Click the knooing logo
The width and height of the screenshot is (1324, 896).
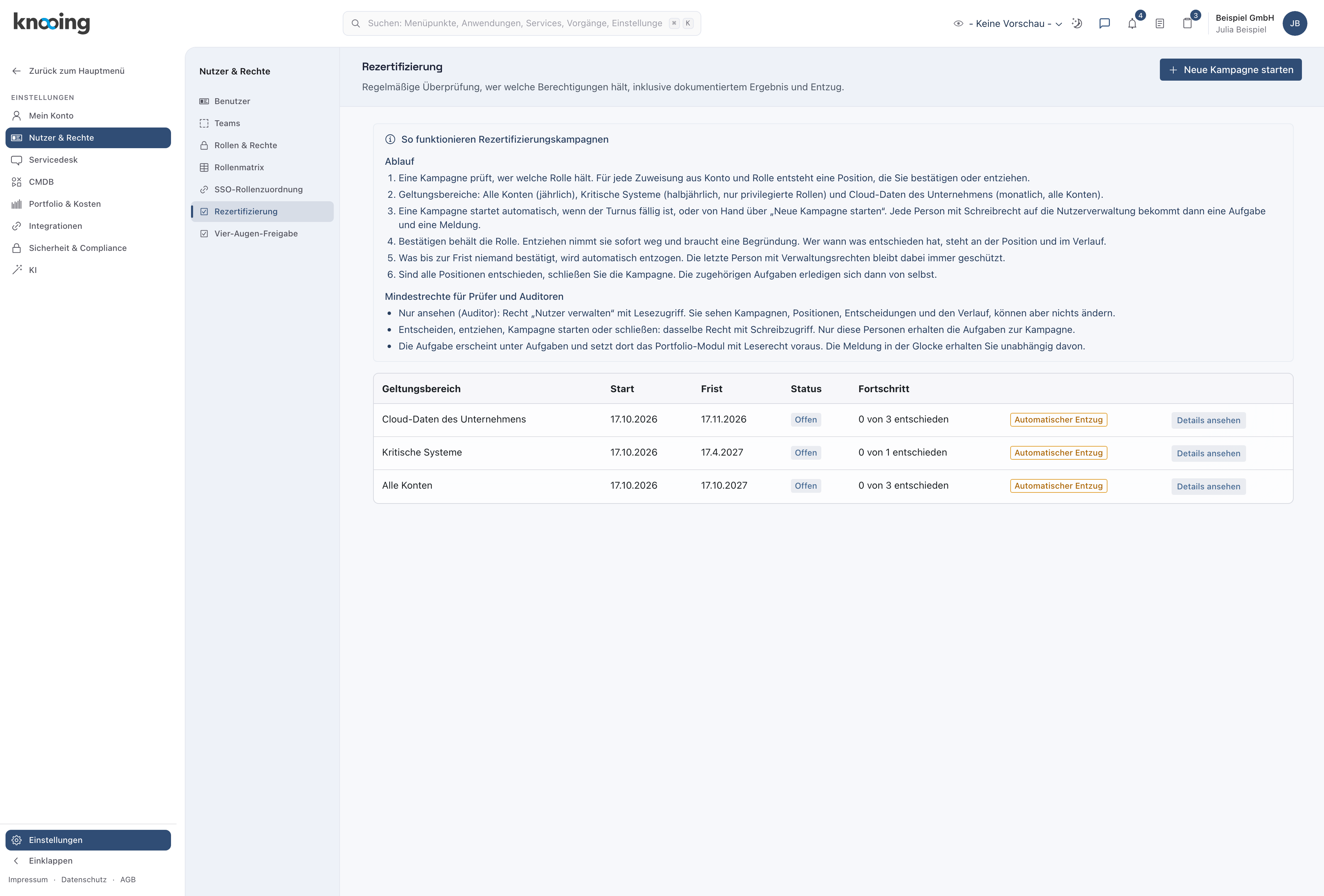tap(51, 23)
